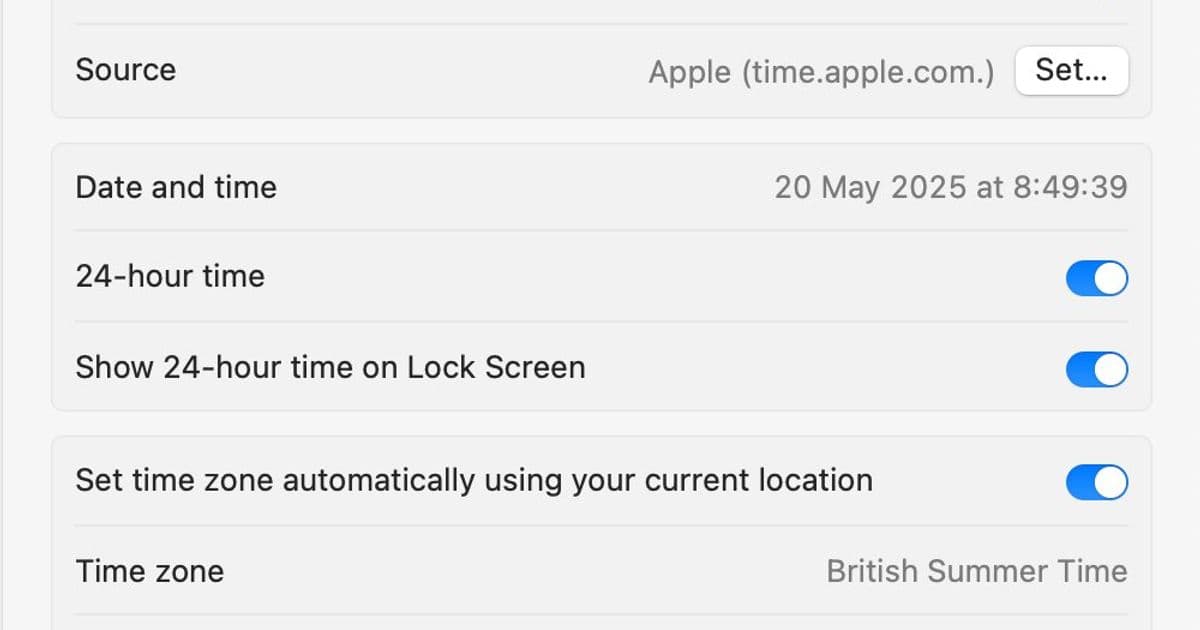Click the Show 24-hour time on Lock Screen label
Image resolution: width=1200 pixels, height=630 pixels.
330,368
